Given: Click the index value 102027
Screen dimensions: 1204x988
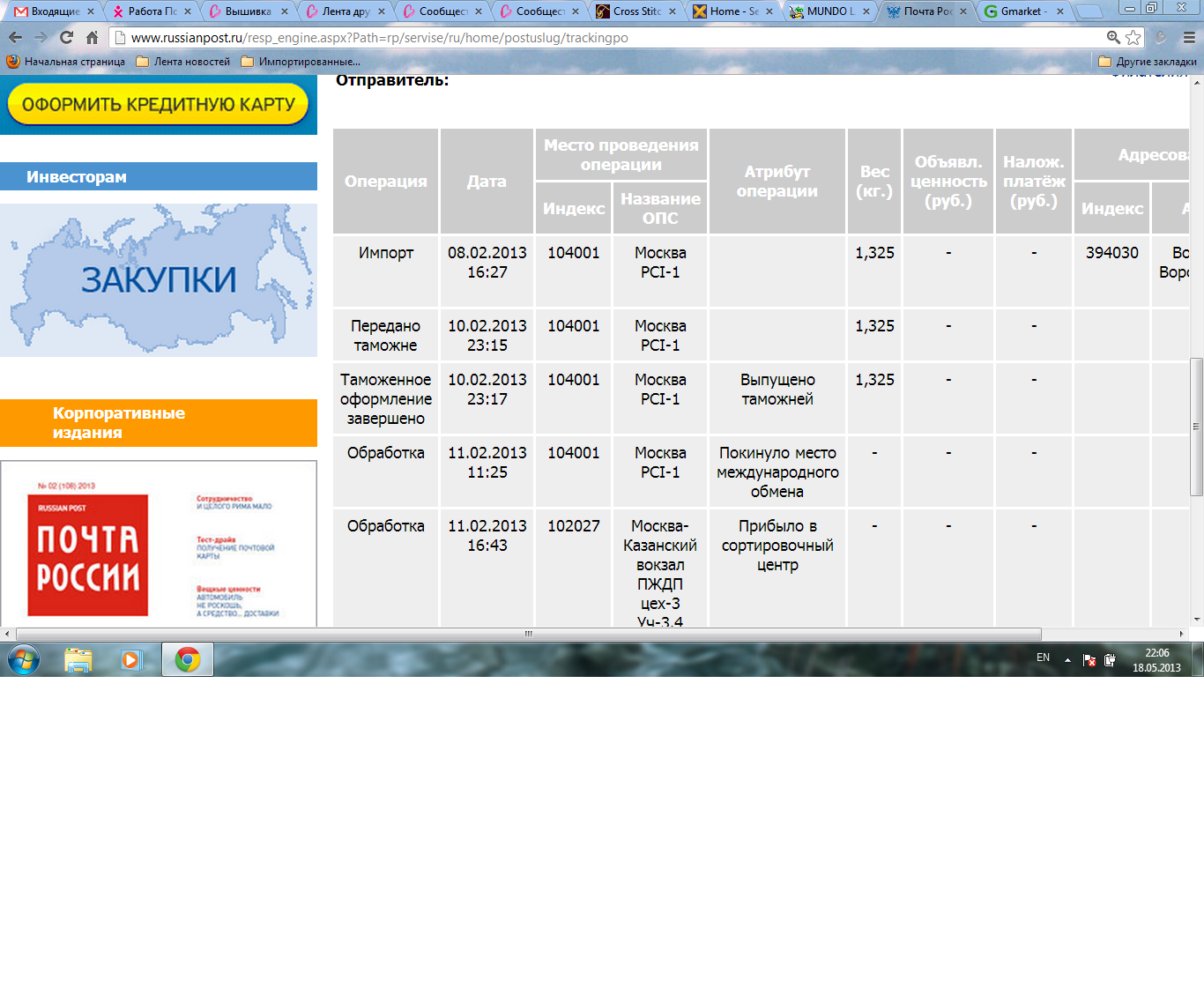Looking at the screenshot, I should (x=574, y=526).
